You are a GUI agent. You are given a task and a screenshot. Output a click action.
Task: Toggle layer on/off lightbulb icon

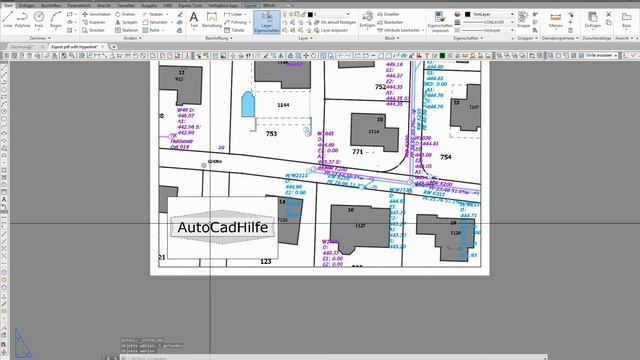285,14
